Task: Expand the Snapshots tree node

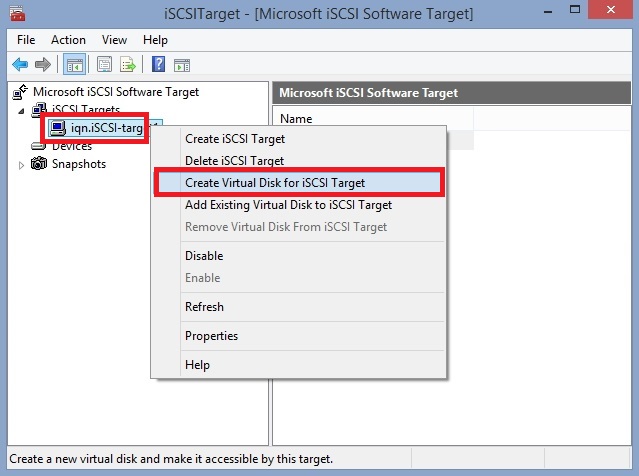Action: (x=21, y=165)
